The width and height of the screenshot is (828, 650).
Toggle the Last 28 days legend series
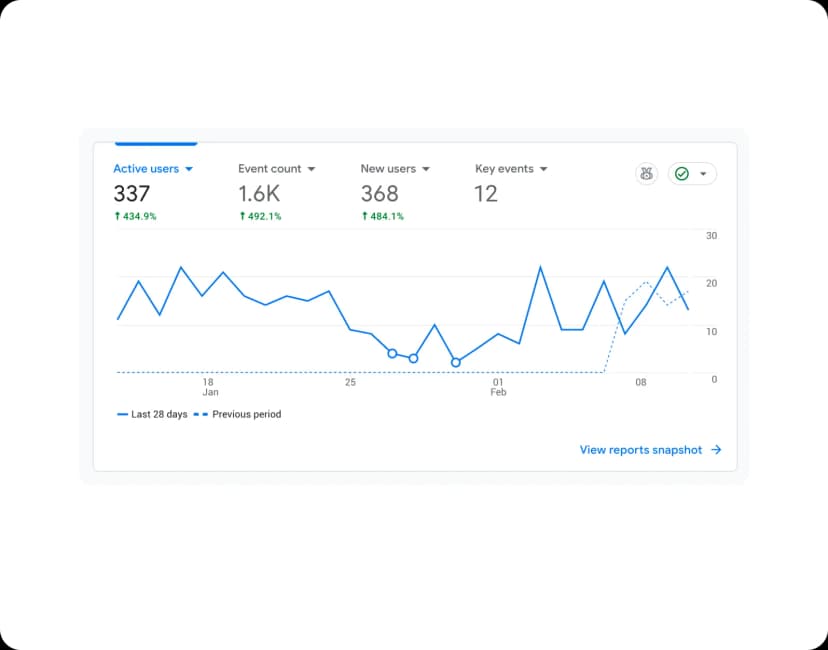(x=152, y=414)
